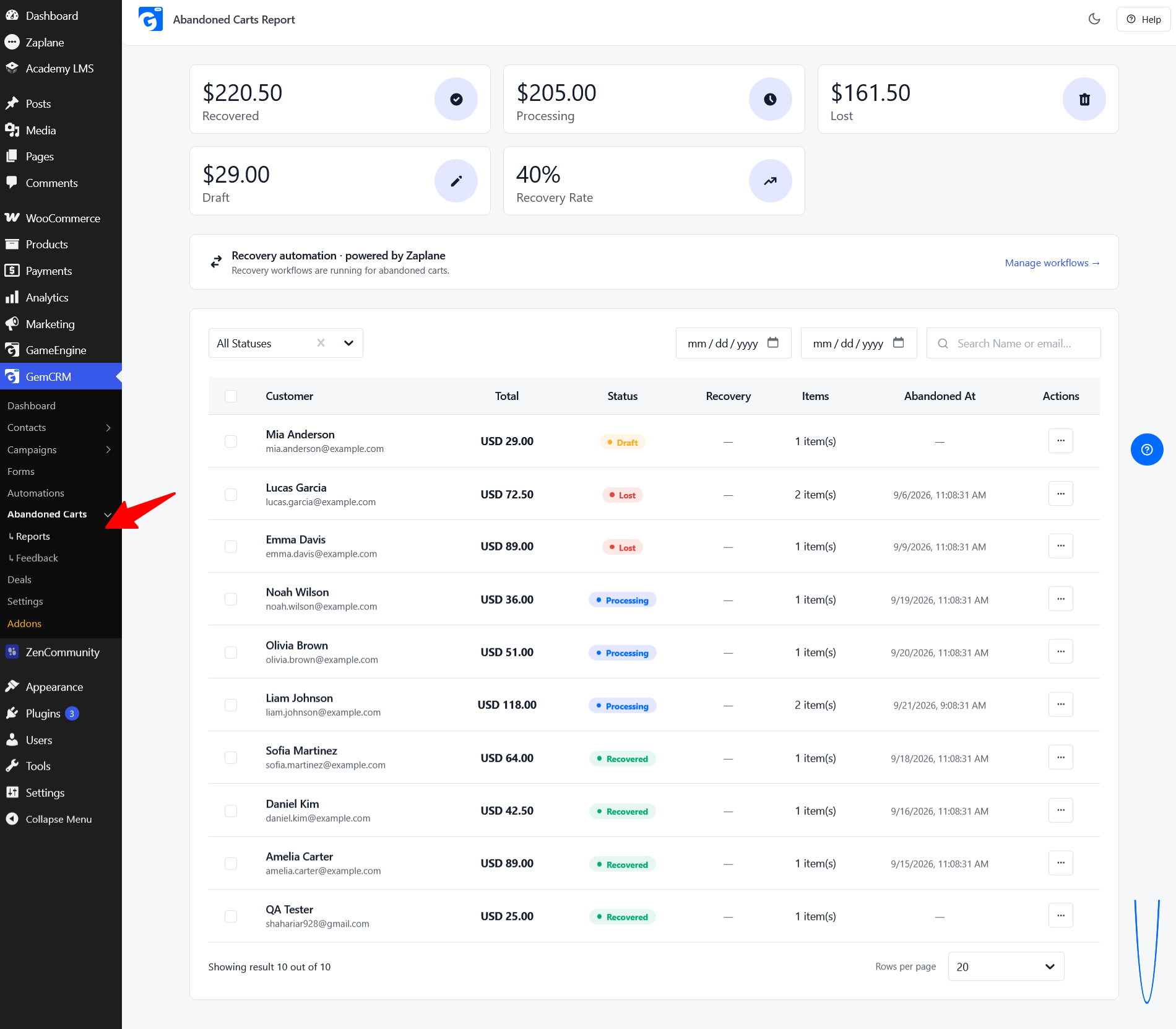This screenshot has height=1029, width=1176.
Task: Open calendar picker on second date field
Action: 899,342
